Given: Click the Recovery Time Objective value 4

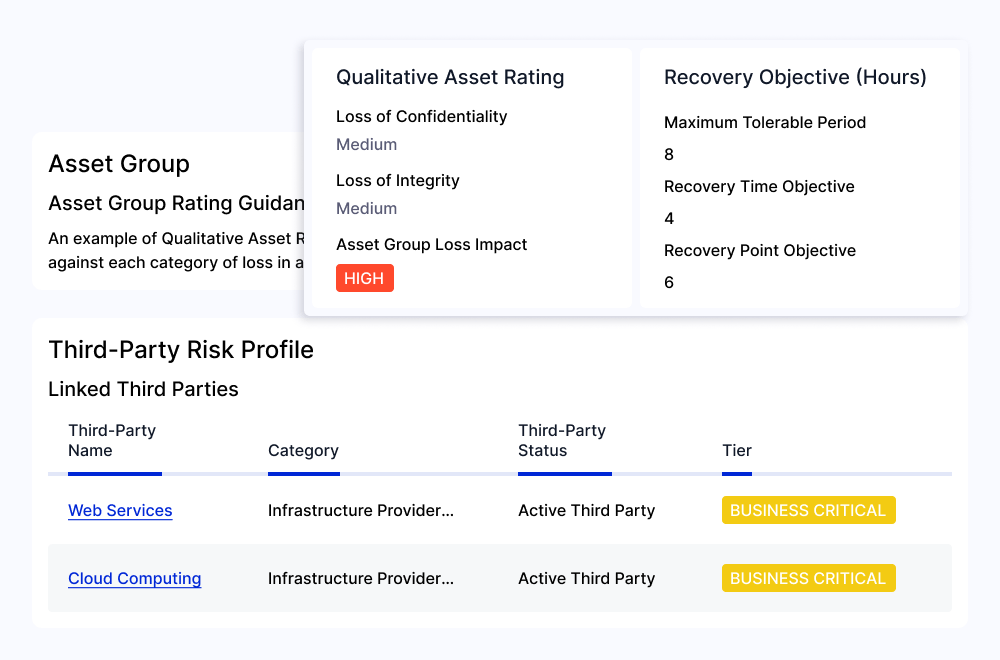Looking at the screenshot, I should click(669, 219).
